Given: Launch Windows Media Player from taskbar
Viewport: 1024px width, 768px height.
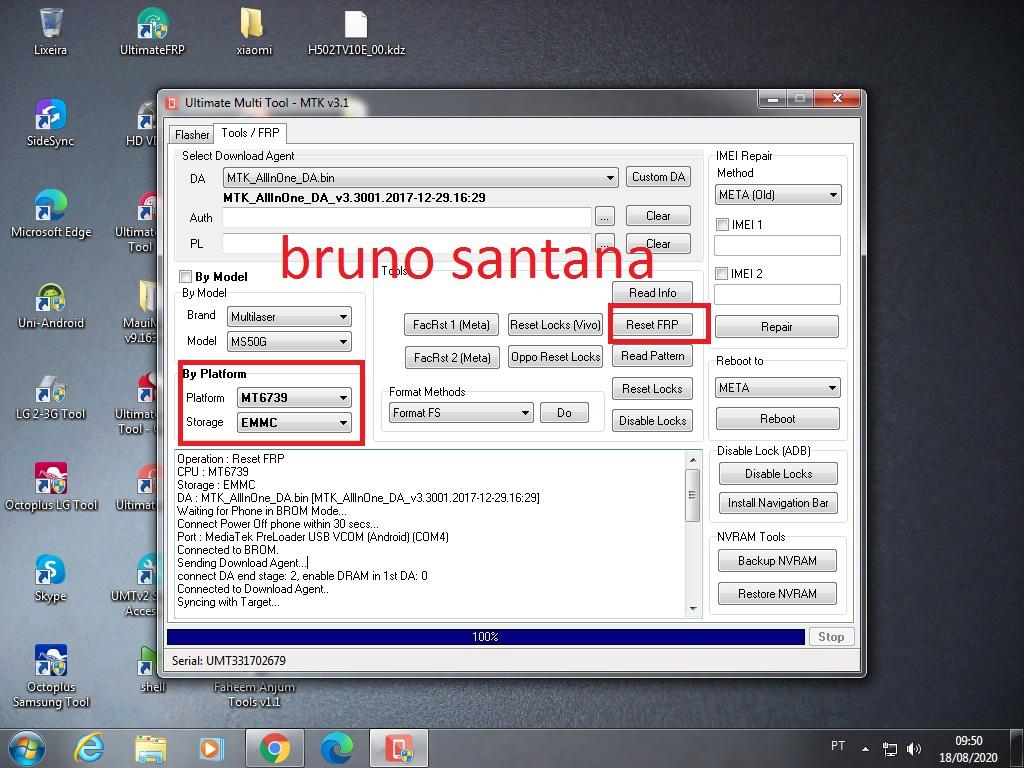Looking at the screenshot, I should (211, 748).
